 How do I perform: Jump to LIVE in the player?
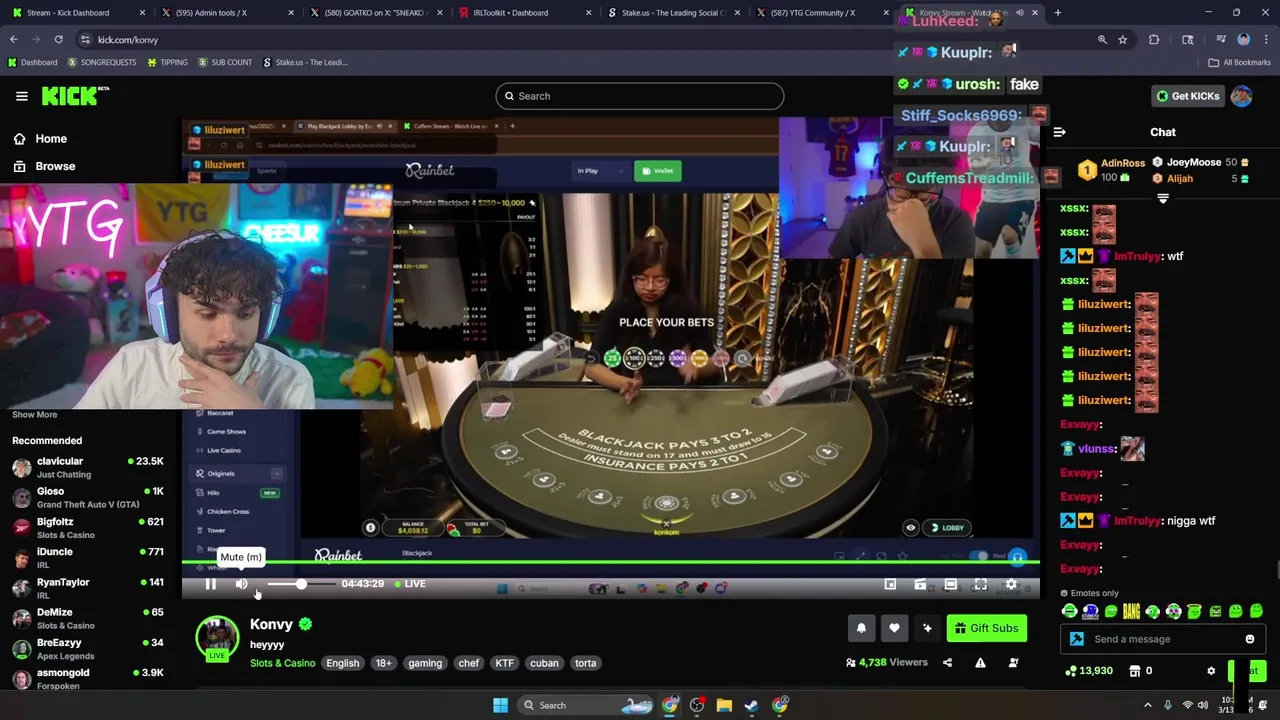[x=410, y=584]
